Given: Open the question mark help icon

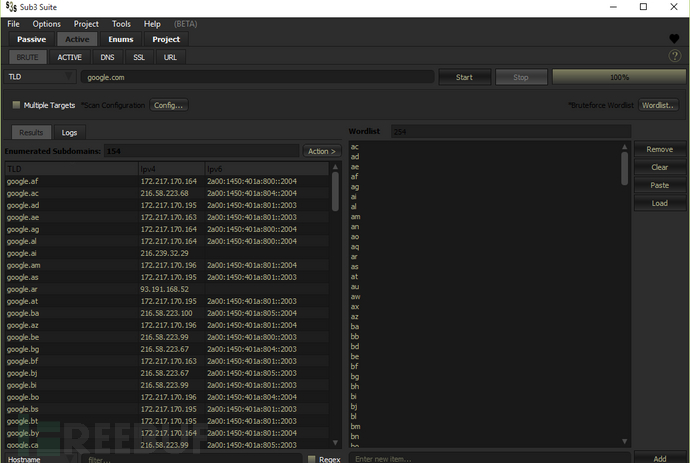Looking at the screenshot, I should pos(675,56).
